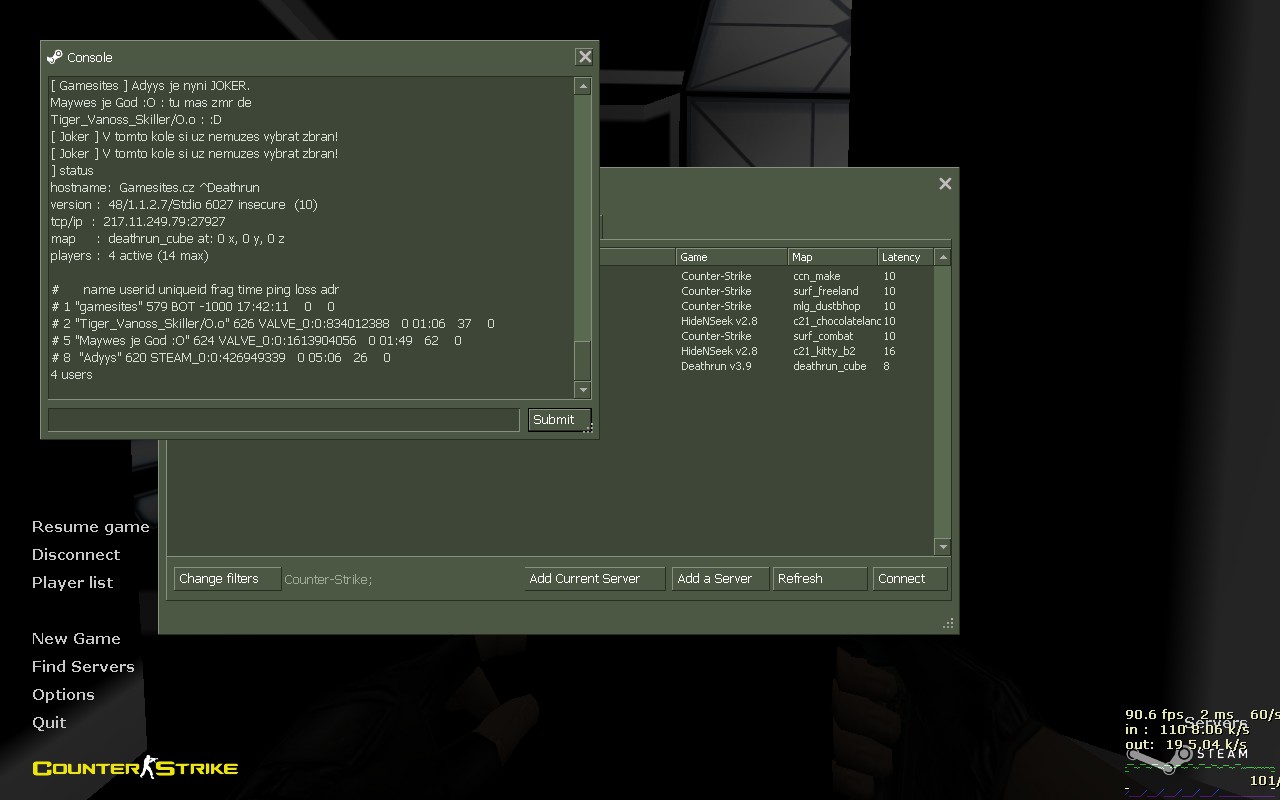Click Add a Server button
Image resolution: width=1280 pixels, height=800 pixels.
coord(721,579)
